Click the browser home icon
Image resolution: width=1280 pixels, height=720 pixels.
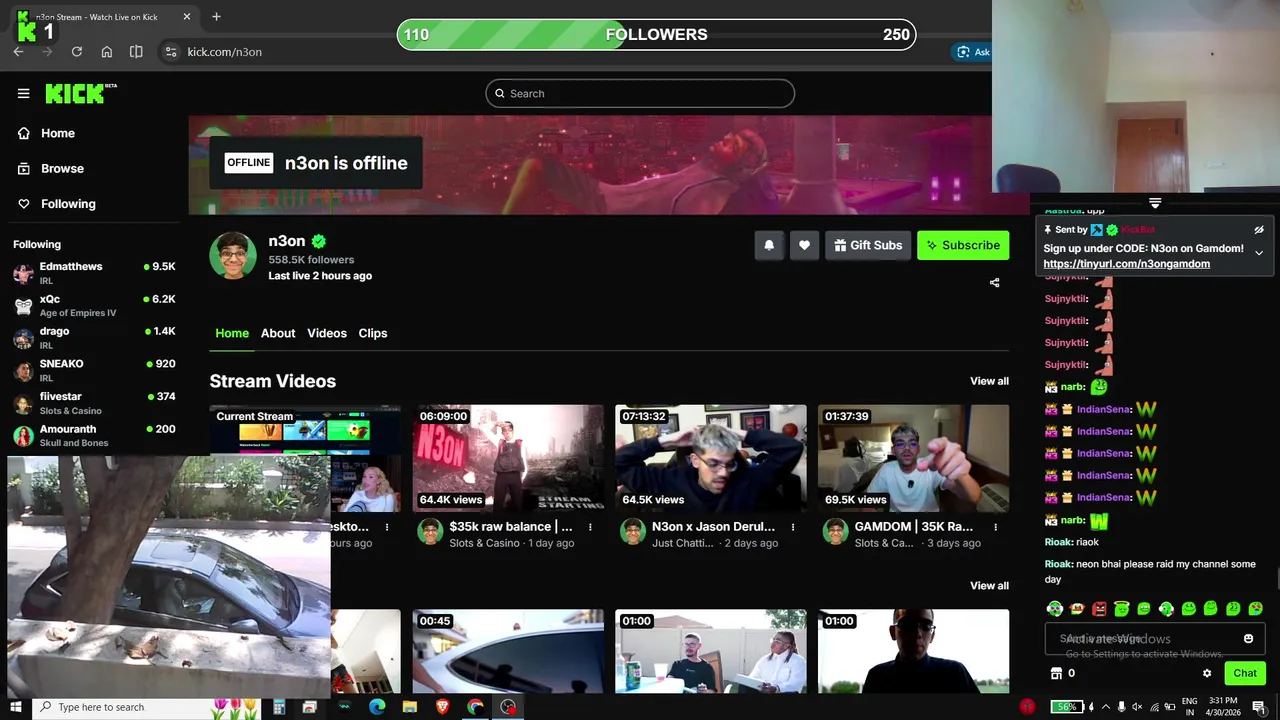pos(107,51)
